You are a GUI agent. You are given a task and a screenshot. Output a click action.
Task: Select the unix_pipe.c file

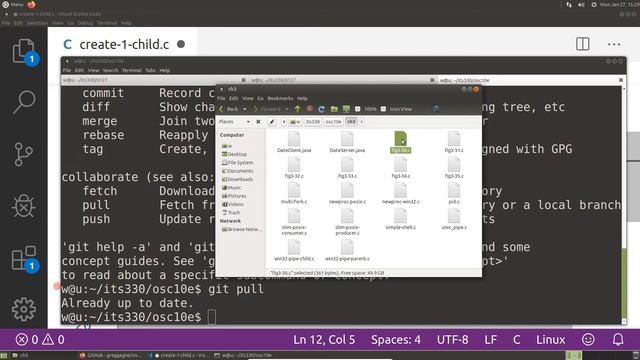click(x=454, y=220)
